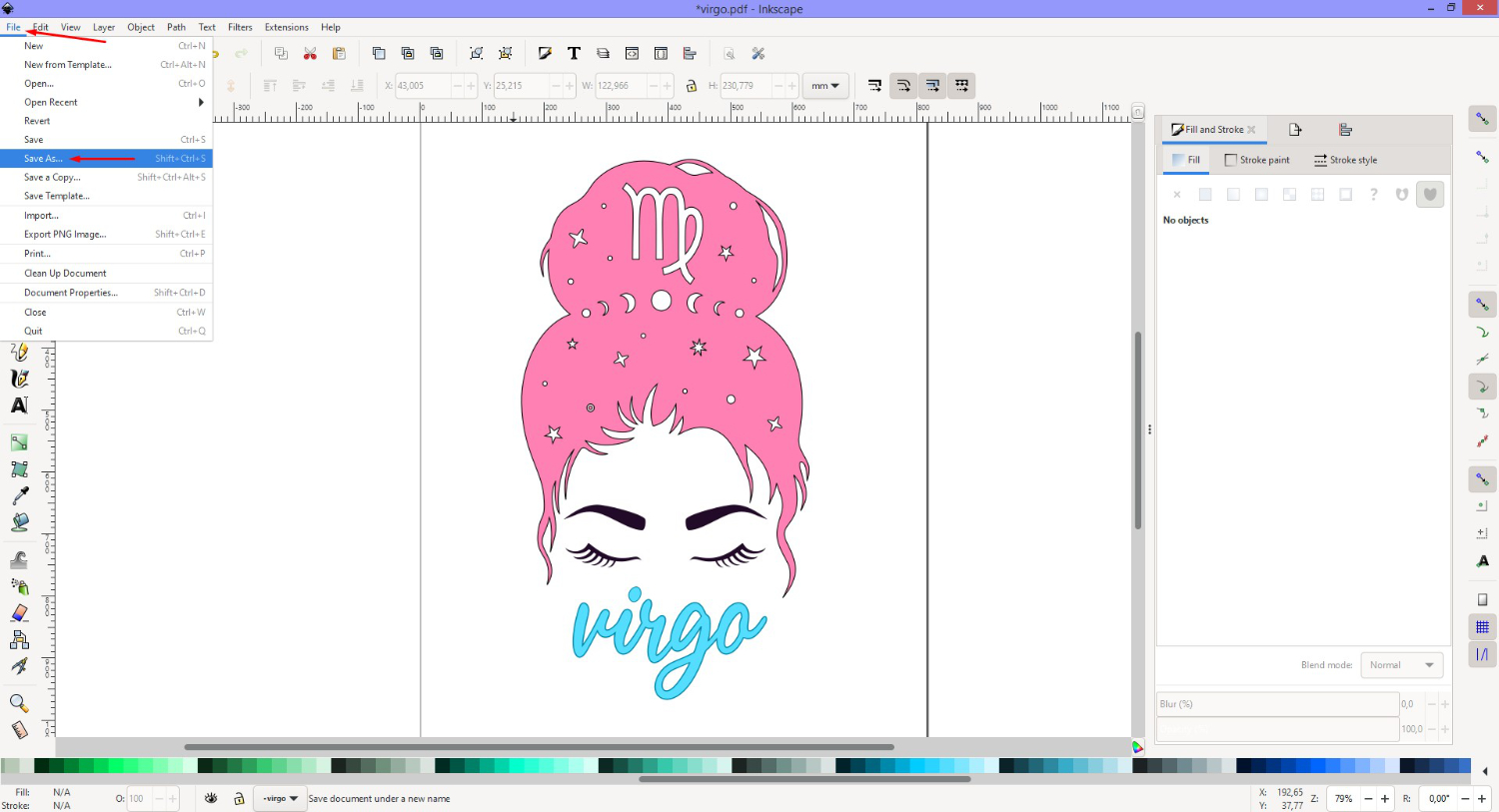
Task: Select the Calligraphy tool
Action: click(19, 379)
